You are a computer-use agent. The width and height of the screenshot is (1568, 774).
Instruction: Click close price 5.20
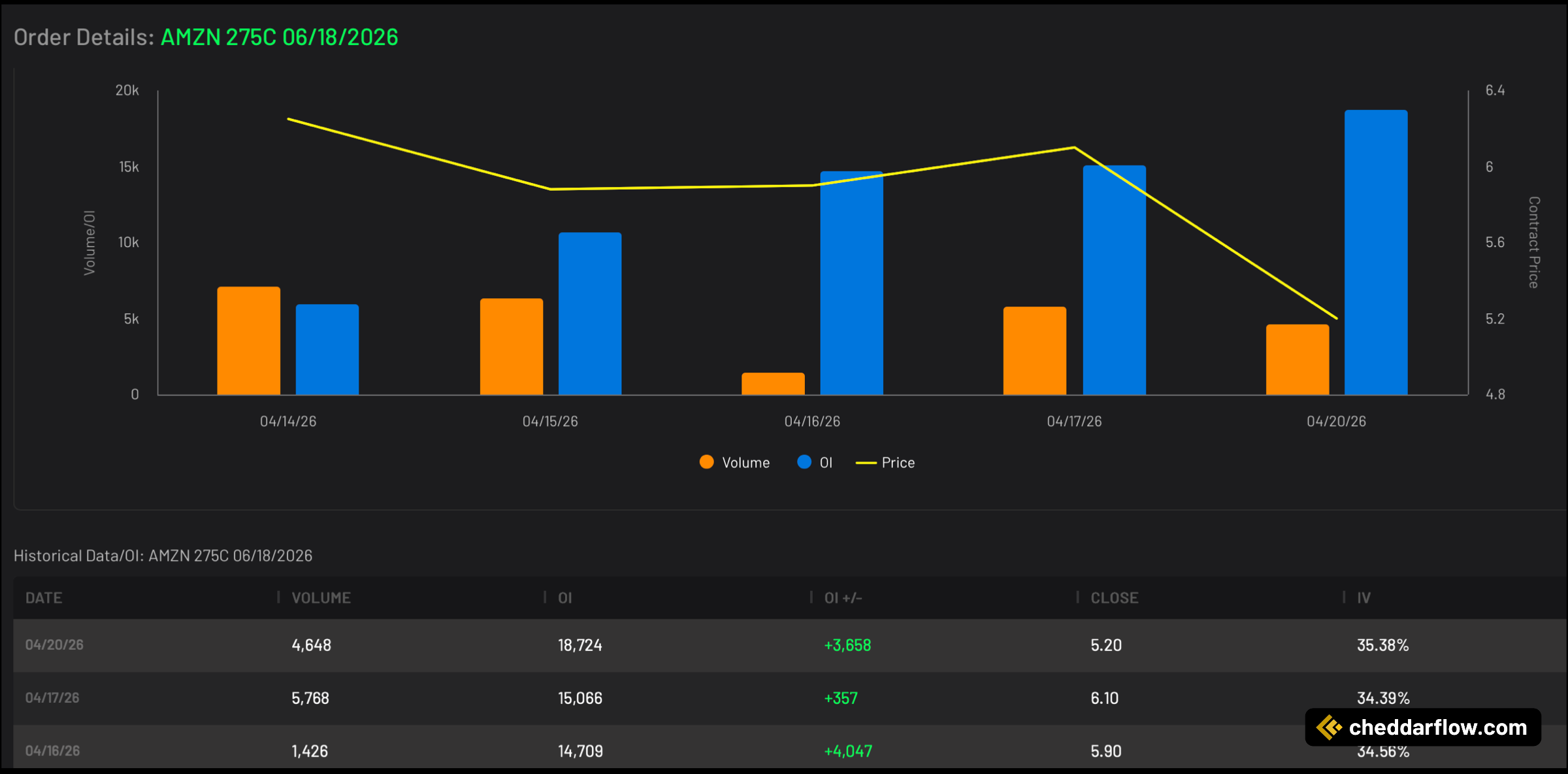pyautogui.click(x=1106, y=645)
